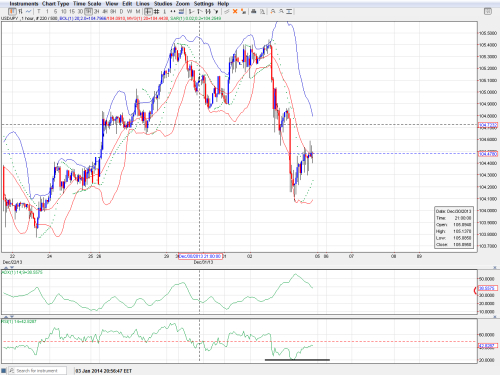
Task: Click the orange X delete icon
Action: click(235, 11)
